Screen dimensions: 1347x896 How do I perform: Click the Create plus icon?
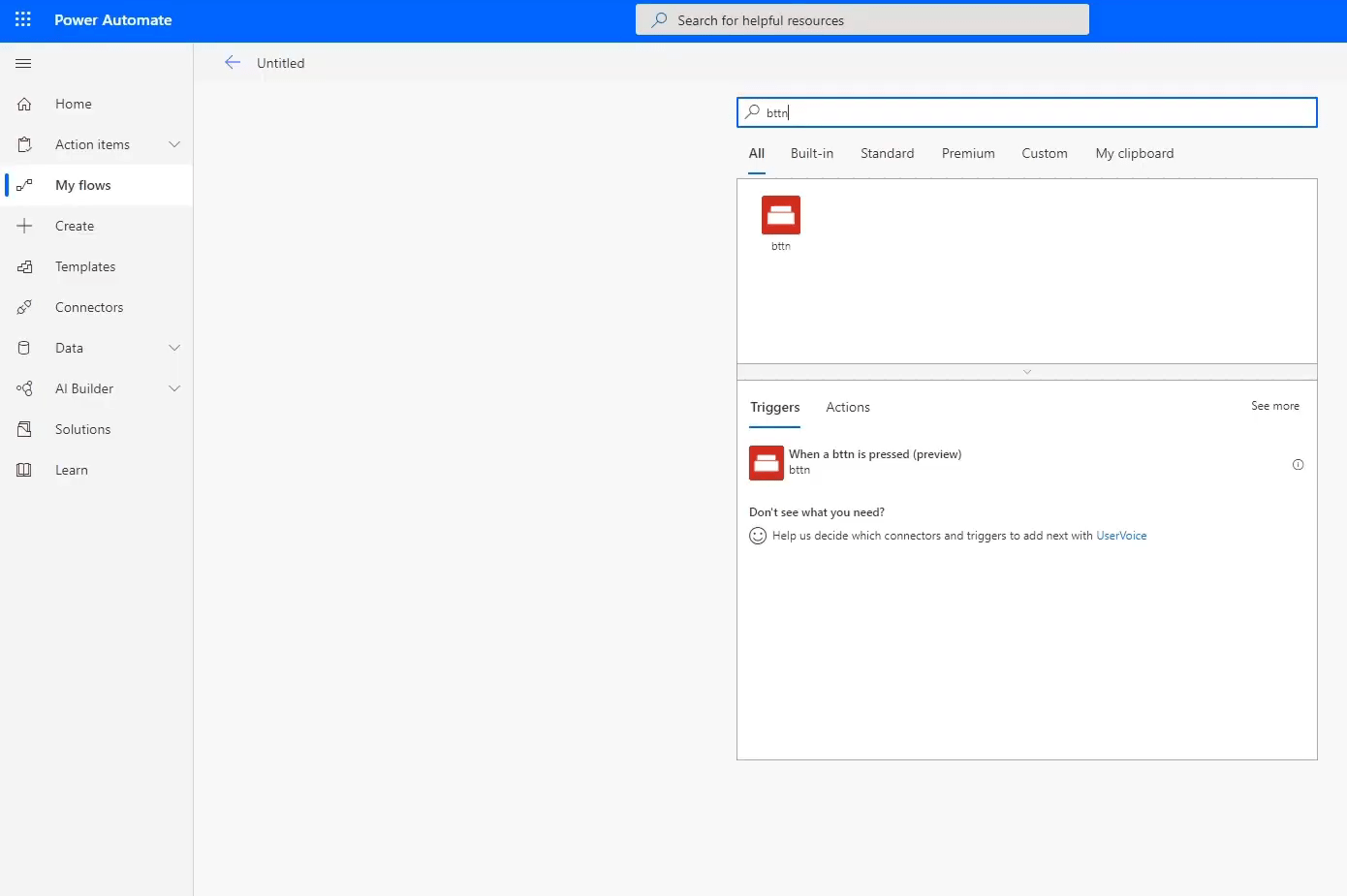(x=24, y=226)
